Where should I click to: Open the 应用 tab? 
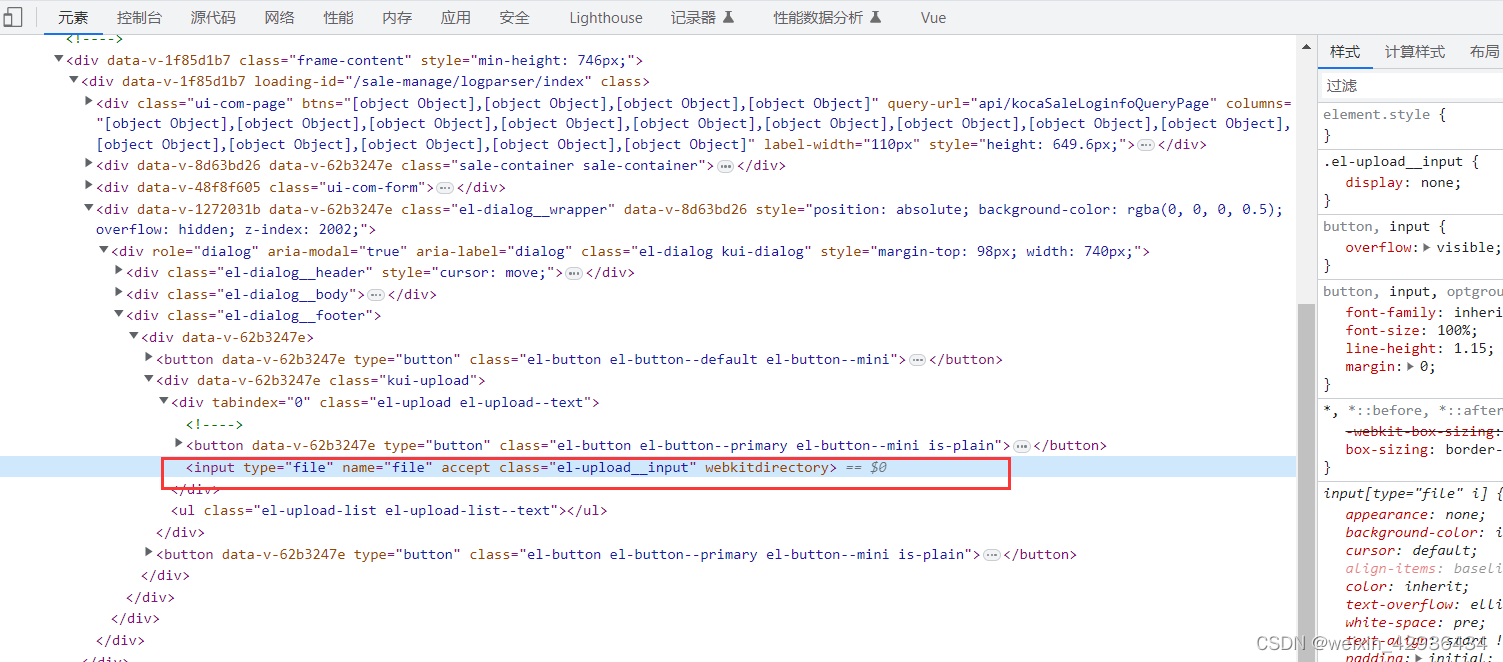coord(456,18)
